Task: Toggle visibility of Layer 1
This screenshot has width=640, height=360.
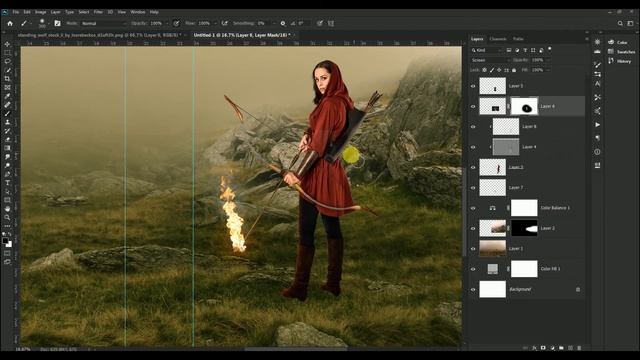Action: (473, 249)
